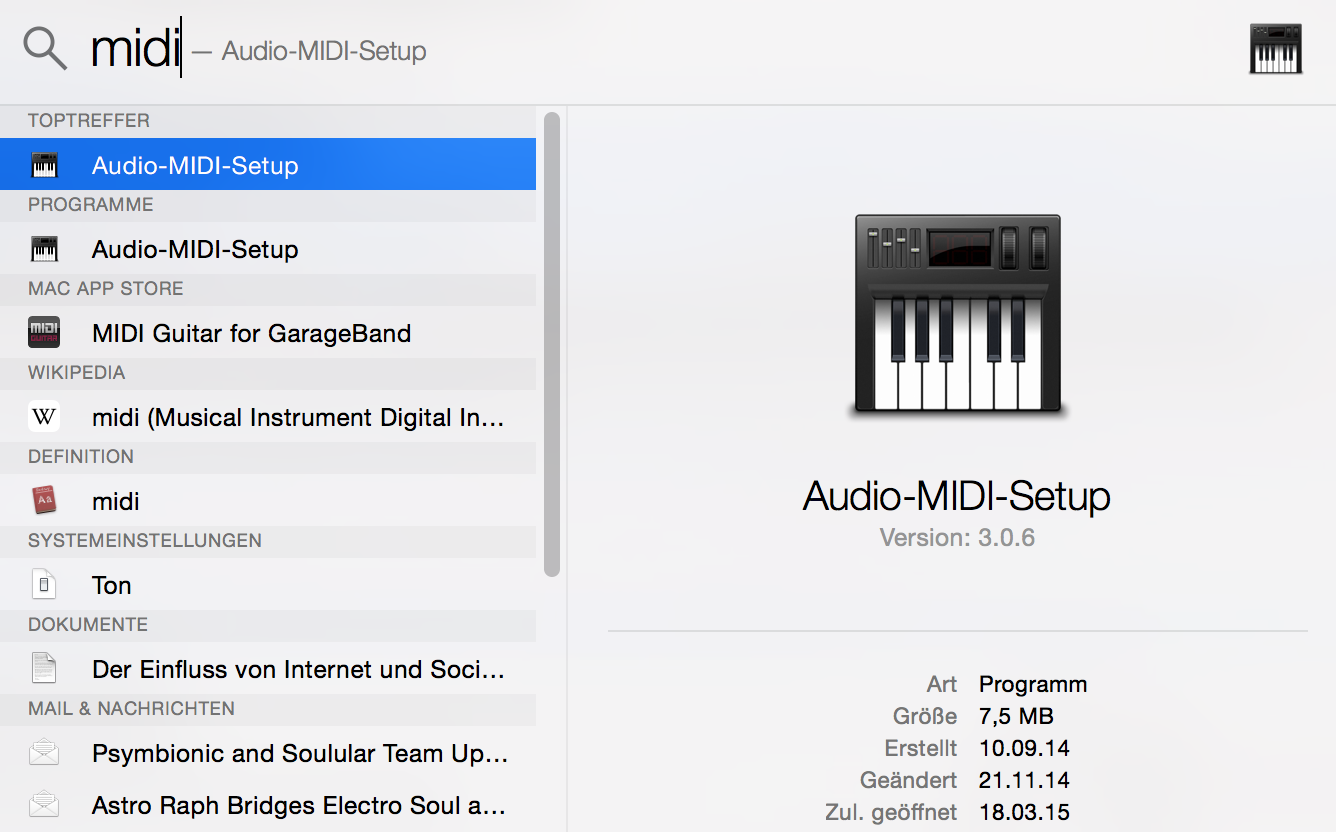Open the midi Wikipedia result
Image resolution: width=1336 pixels, height=832 pixels.
click(268, 417)
